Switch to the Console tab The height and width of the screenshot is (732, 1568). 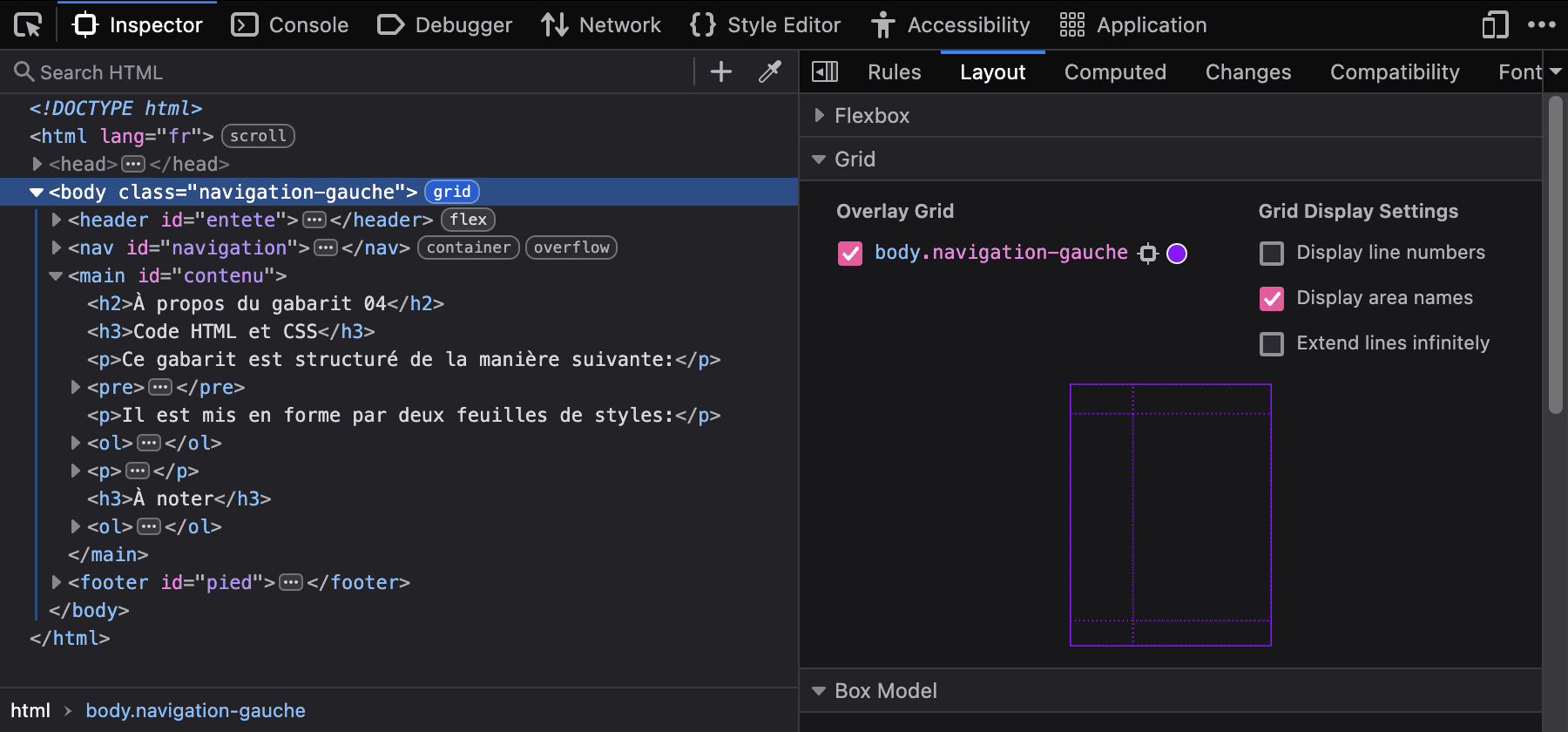coord(290,25)
